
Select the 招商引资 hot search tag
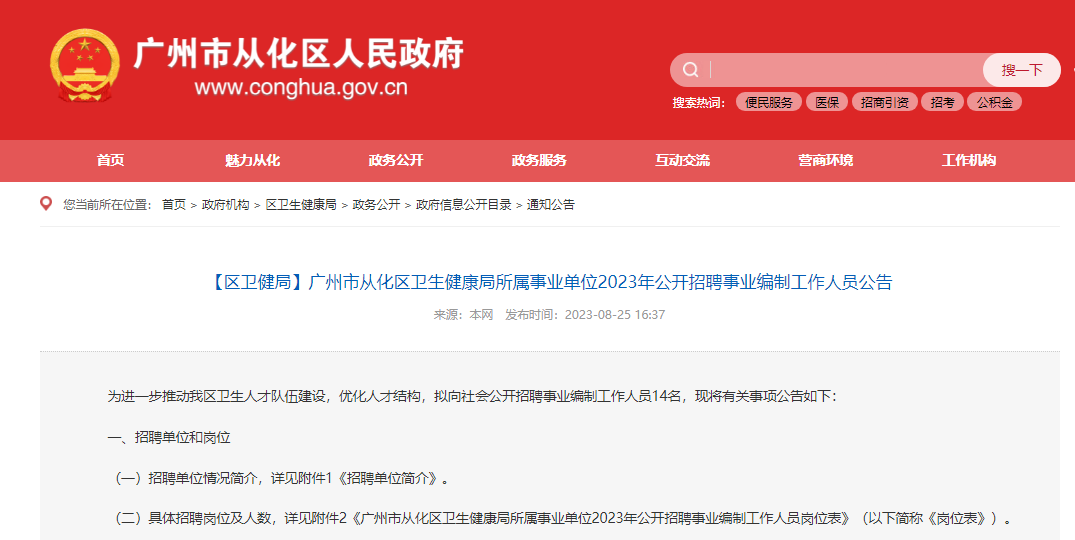click(884, 102)
